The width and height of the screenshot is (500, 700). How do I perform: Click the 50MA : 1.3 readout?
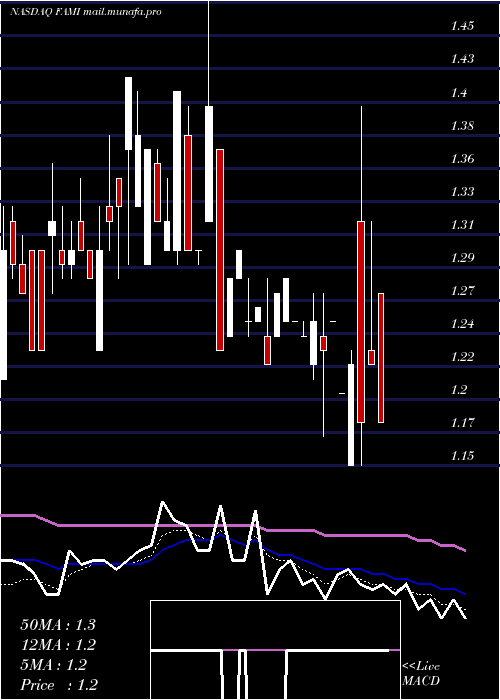coord(58,625)
